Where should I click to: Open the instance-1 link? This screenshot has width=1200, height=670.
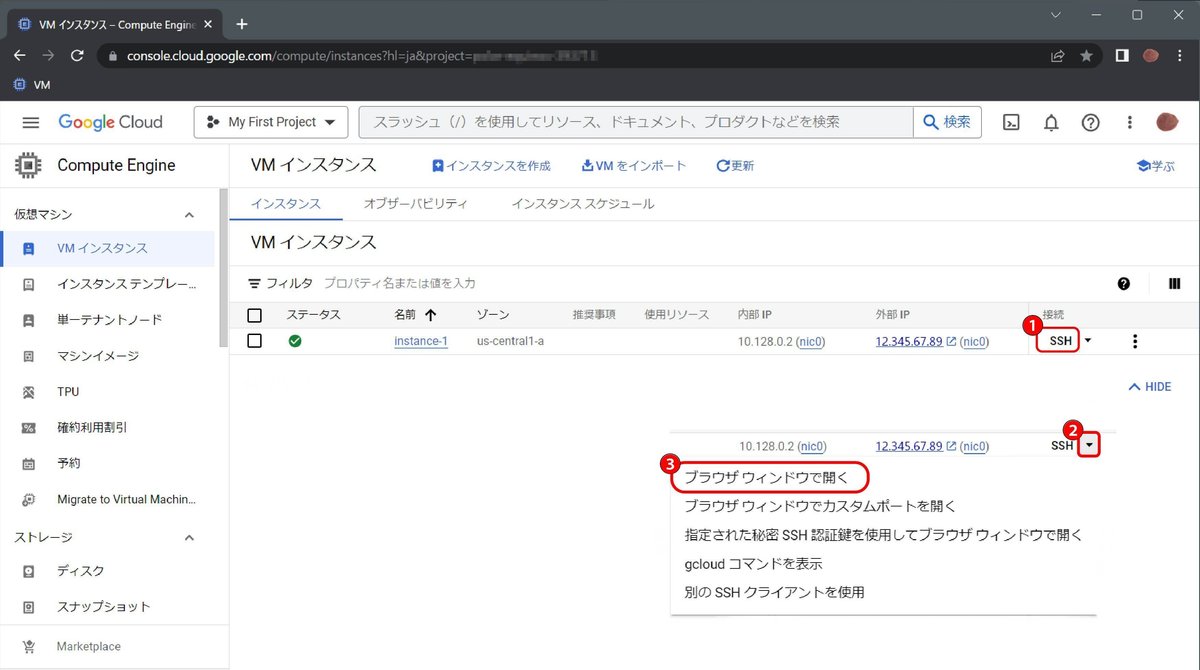point(421,341)
